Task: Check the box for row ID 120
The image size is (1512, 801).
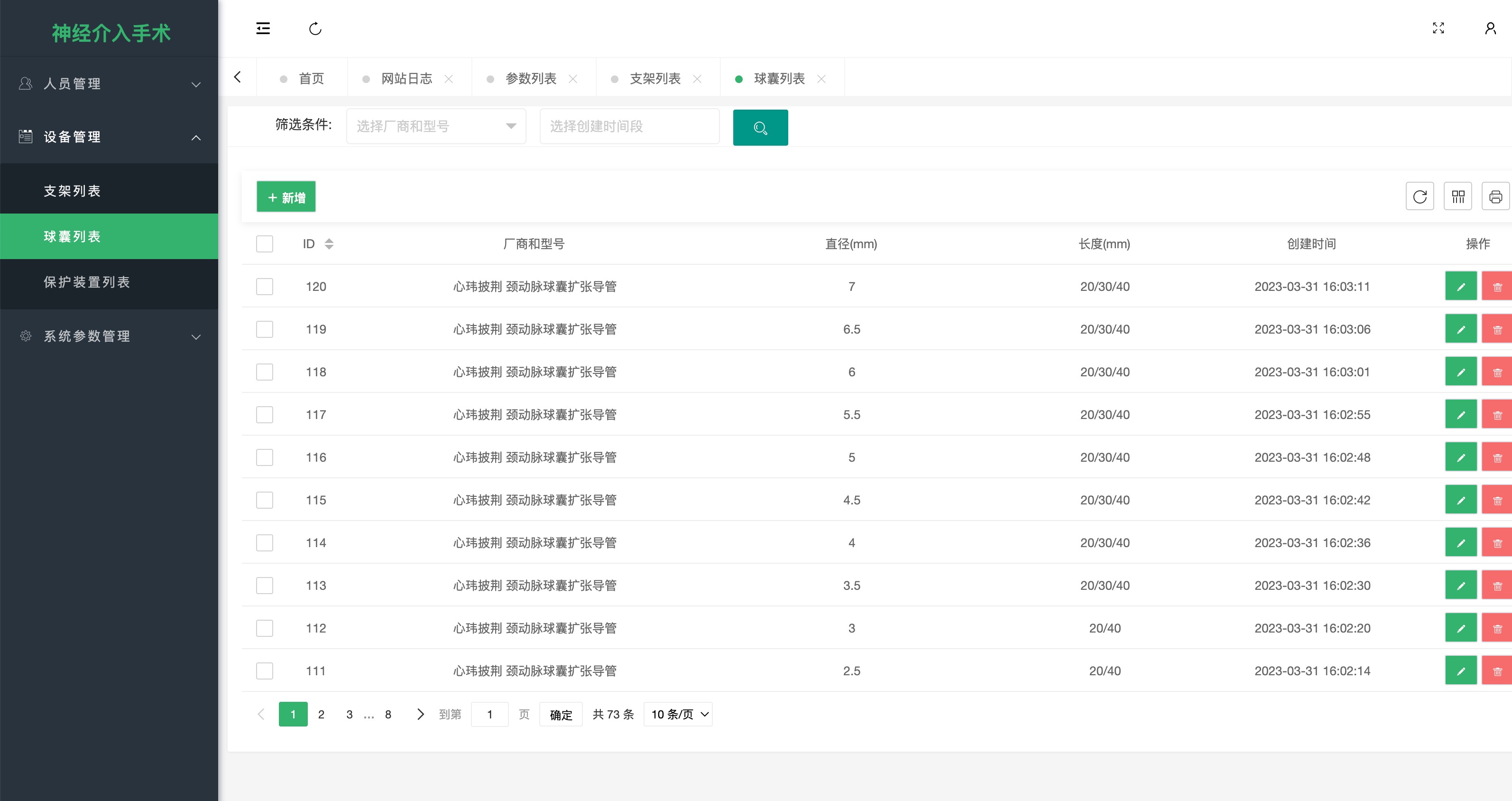Action: (265, 287)
